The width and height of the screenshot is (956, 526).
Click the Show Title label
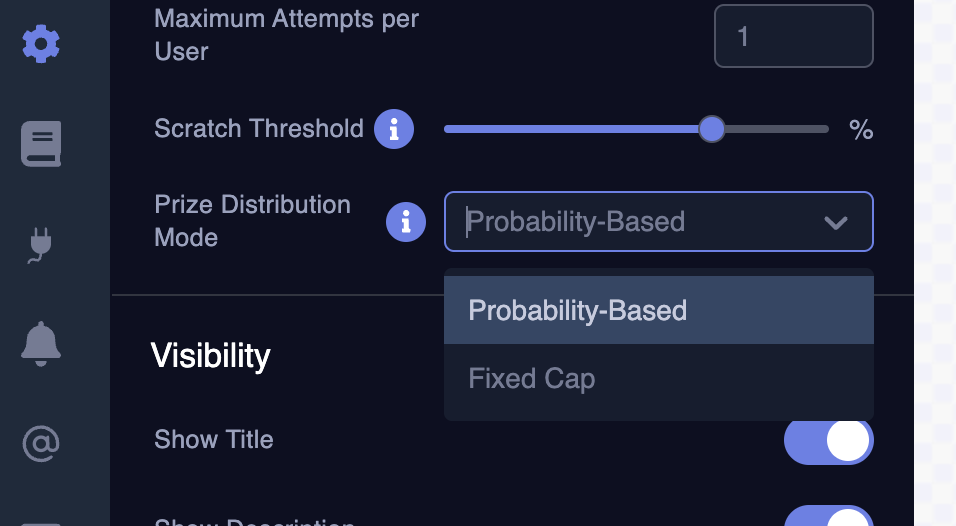tap(214, 440)
